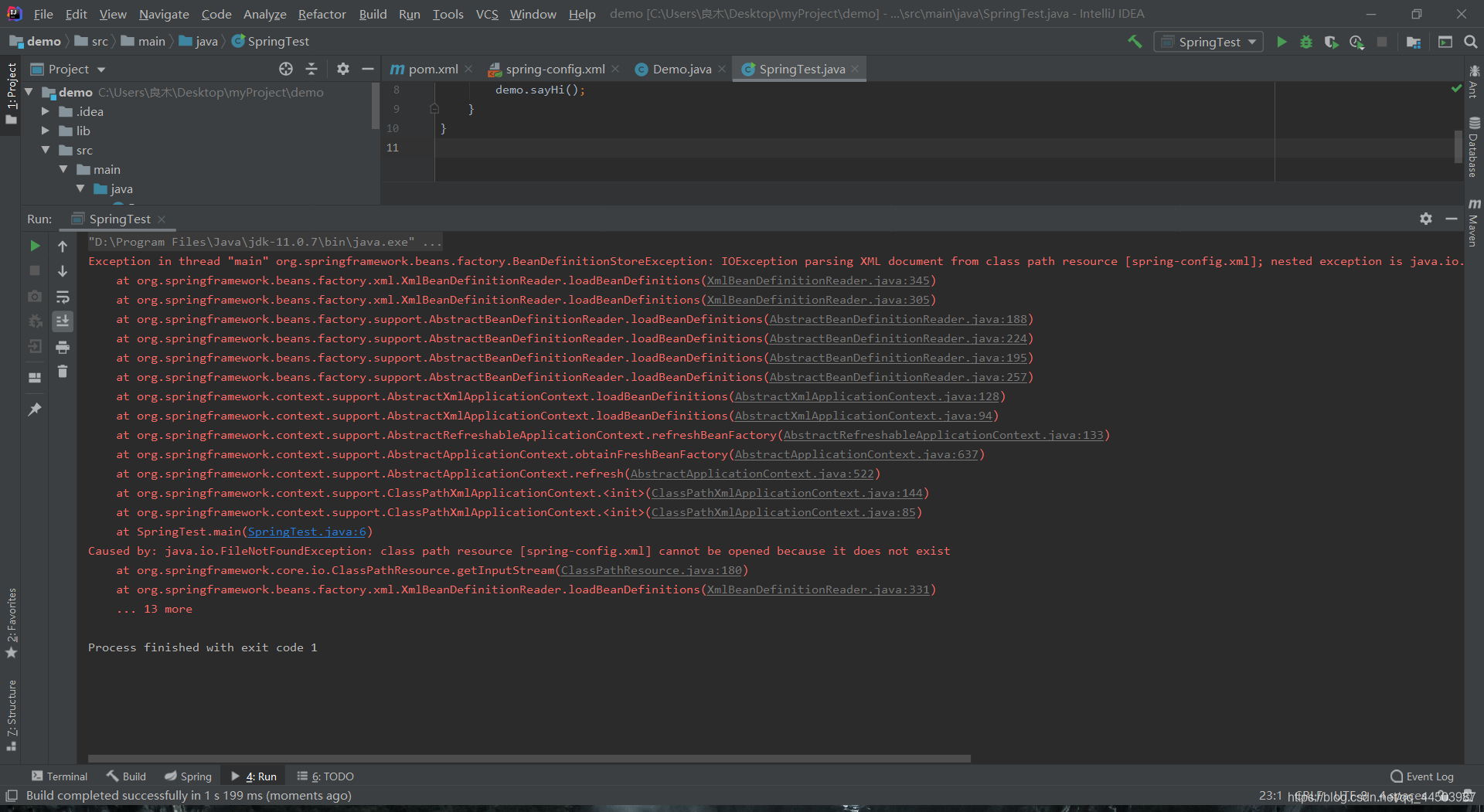Viewport: 1484px width, 812px height.
Task: Click the Down the Stack Trace arrow
Action: pos(63,271)
